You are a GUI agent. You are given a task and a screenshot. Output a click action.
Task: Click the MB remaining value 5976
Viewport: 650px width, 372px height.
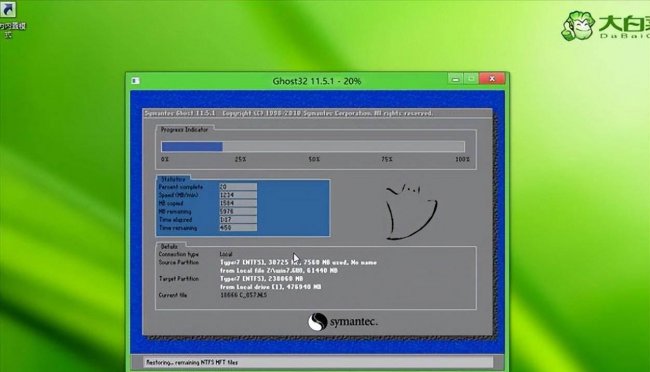(x=238, y=212)
